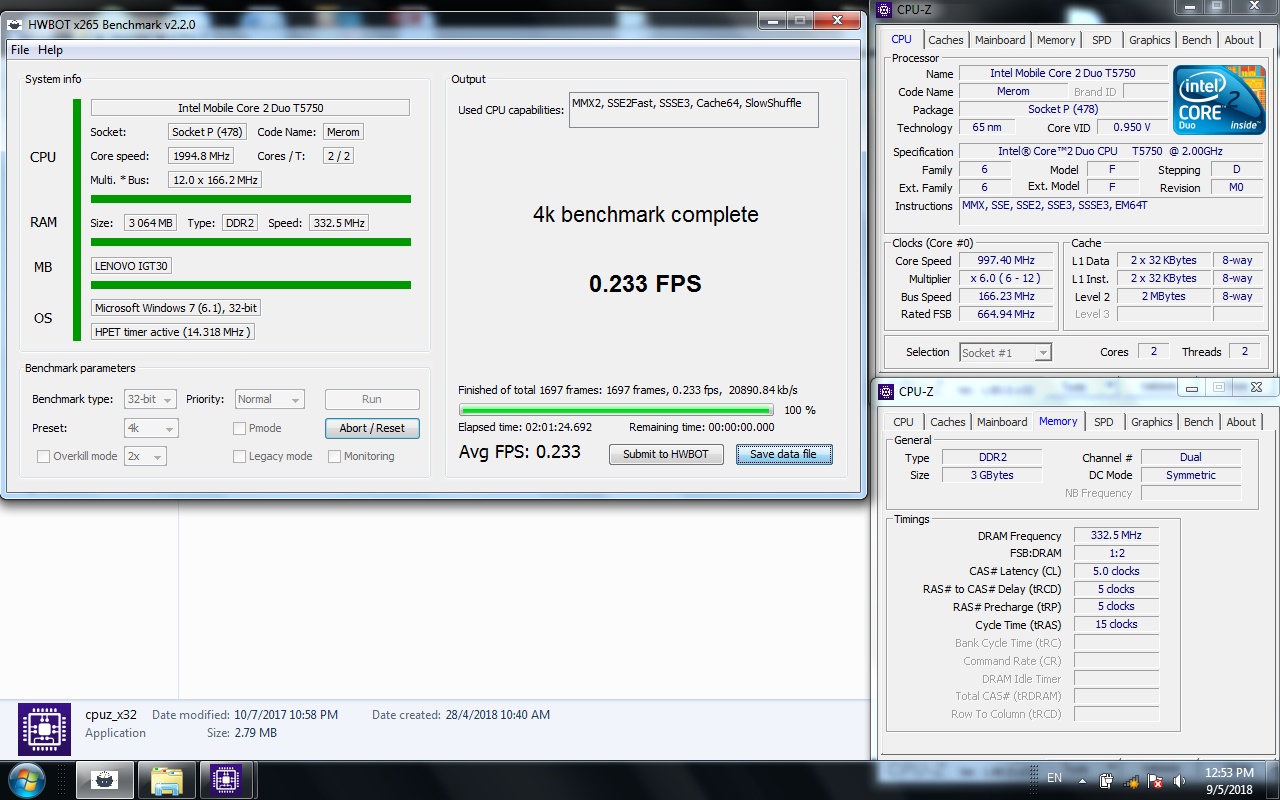Open the wireless network tray icon
The image size is (1280, 800).
pyautogui.click(x=1132, y=780)
